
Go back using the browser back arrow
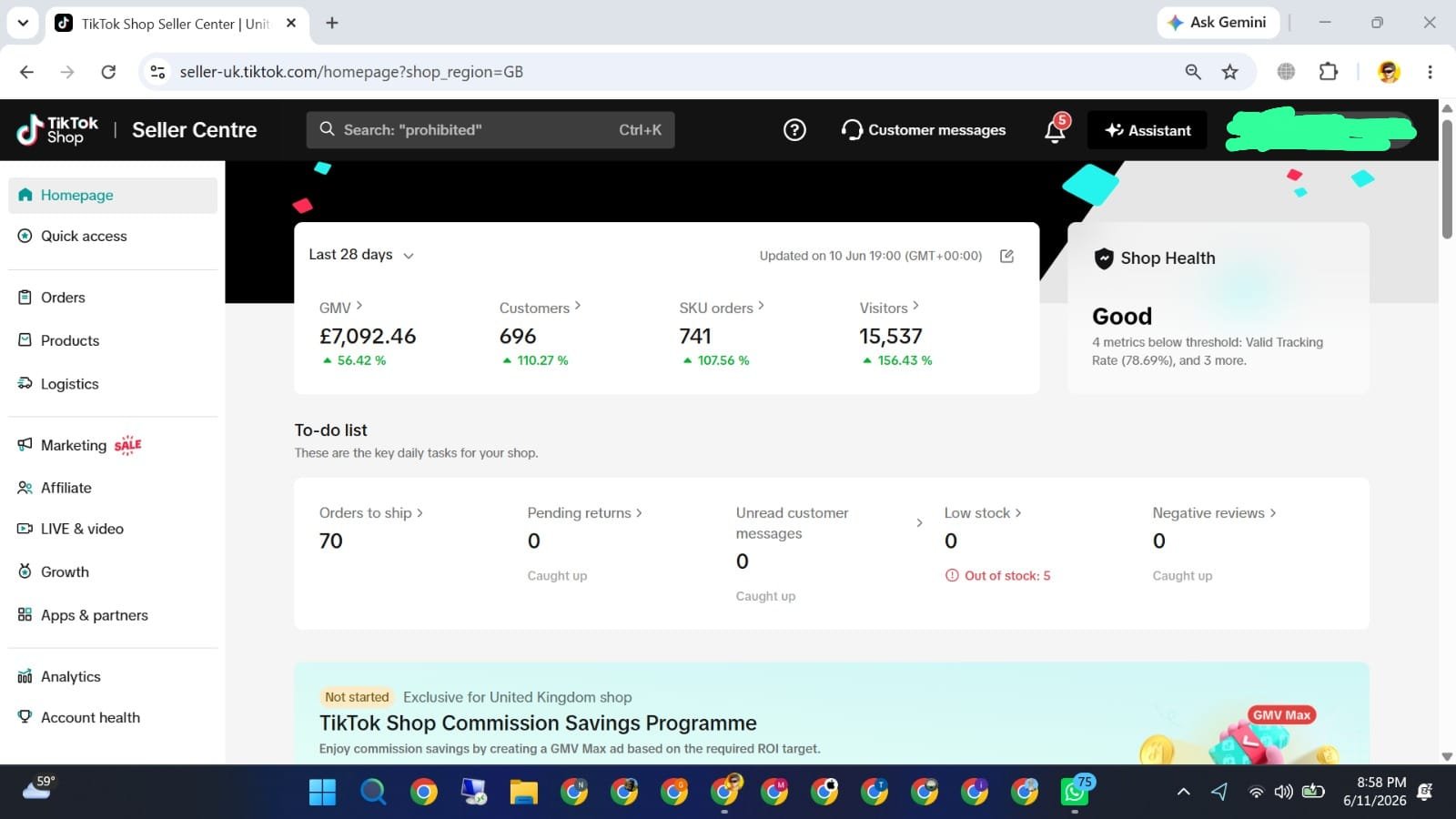pos(26,72)
